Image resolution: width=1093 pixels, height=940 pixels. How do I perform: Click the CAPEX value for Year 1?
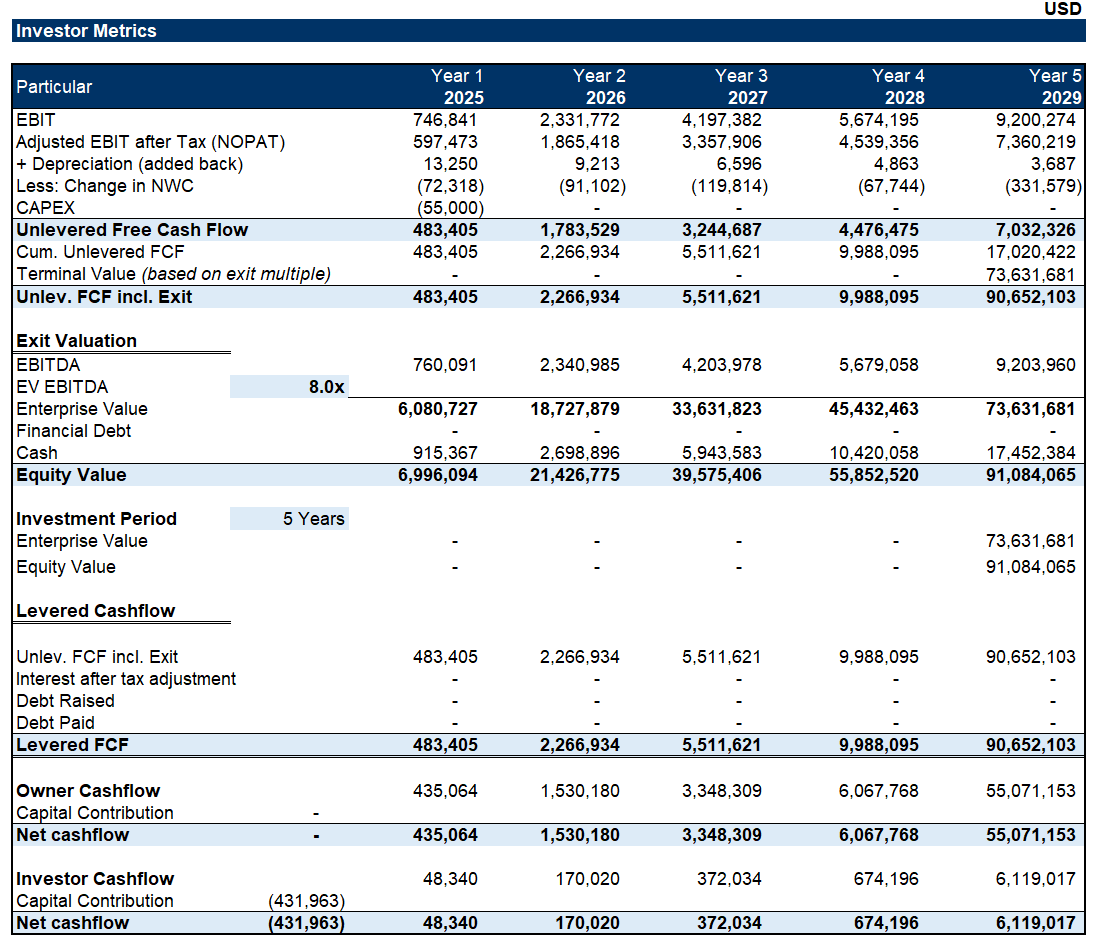(449, 208)
